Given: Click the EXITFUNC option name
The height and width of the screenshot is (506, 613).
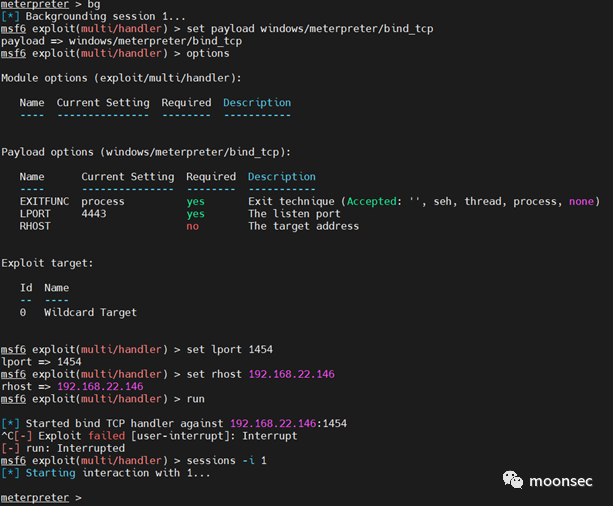Looking at the screenshot, I should [x=44, y=201].
